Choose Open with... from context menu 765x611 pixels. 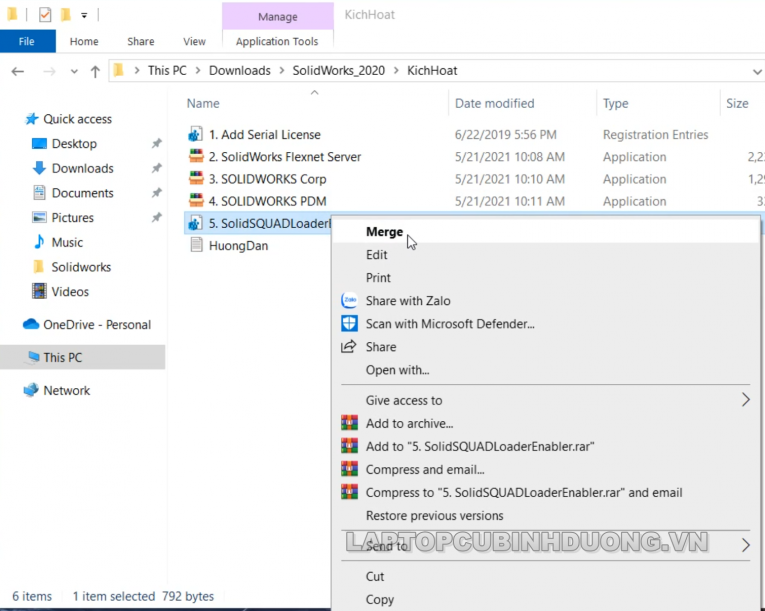(545, 369)
